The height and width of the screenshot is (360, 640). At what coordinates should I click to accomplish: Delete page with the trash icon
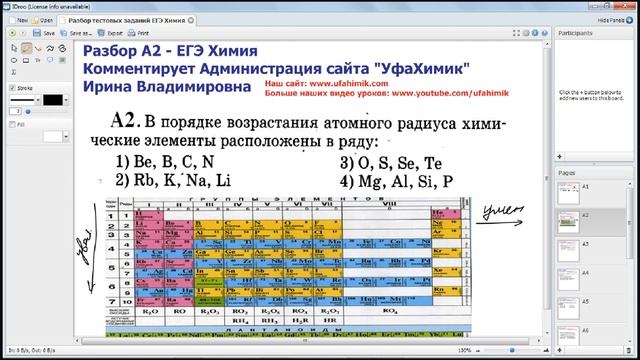pyautogui.click(x=629, y=350)
